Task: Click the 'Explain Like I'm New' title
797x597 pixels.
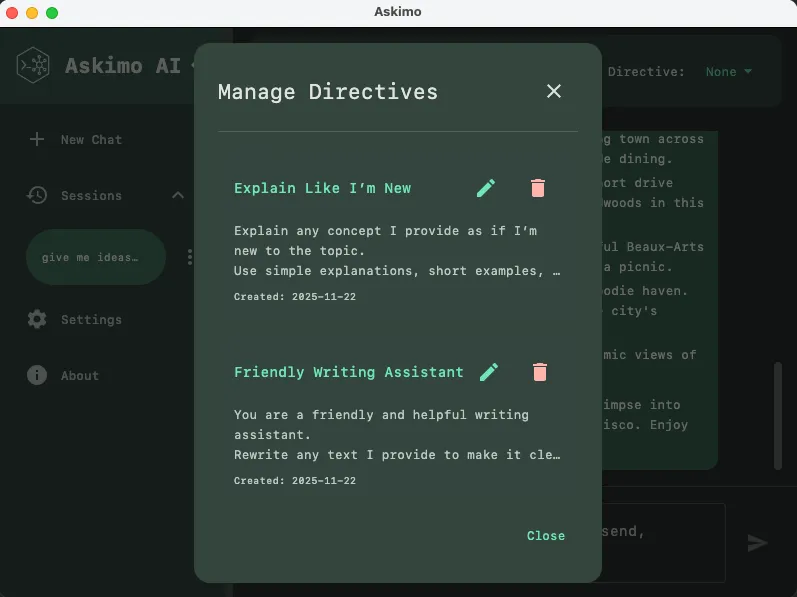Action: 322,188
